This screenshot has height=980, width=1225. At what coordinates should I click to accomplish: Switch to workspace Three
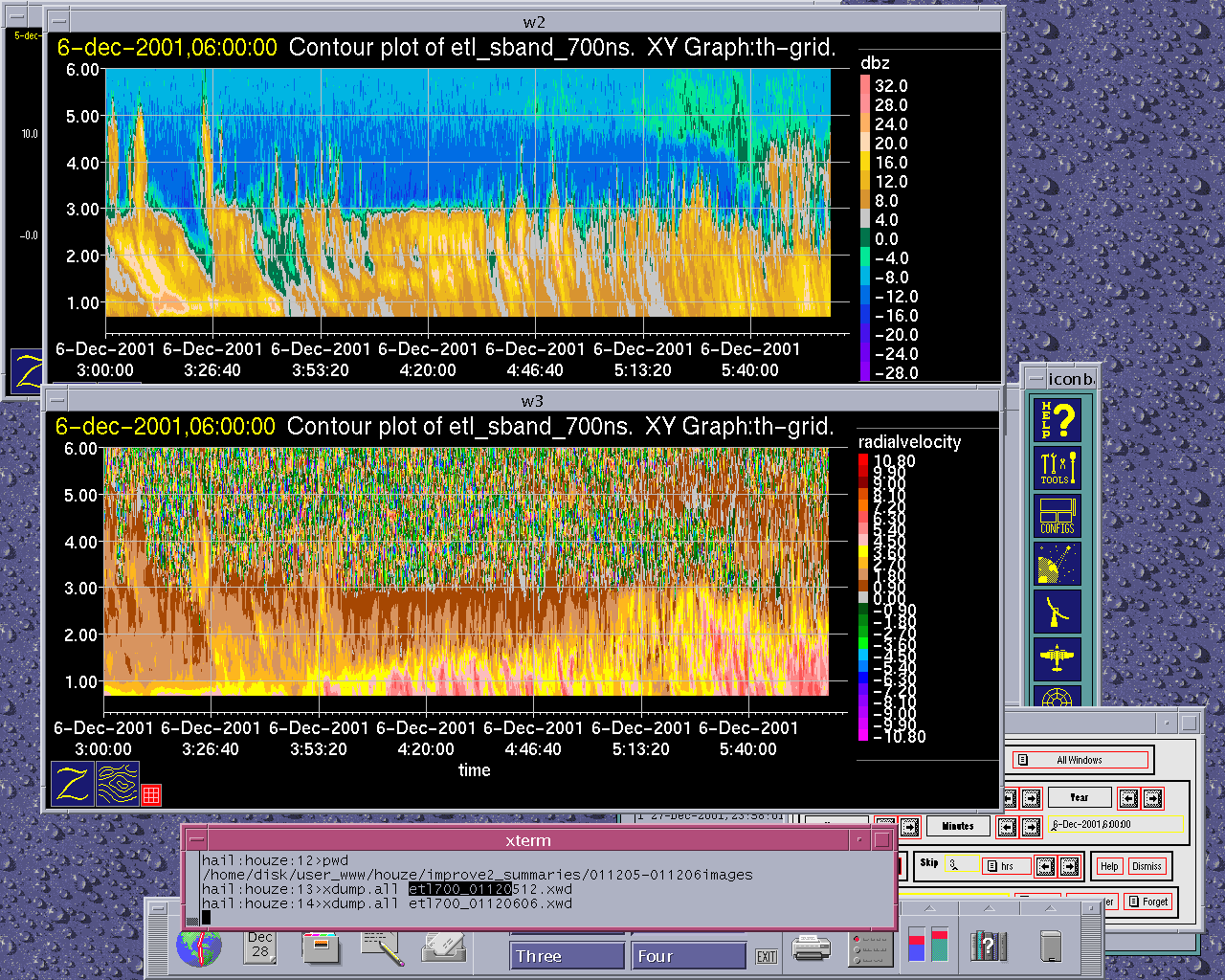click(x=567, y=956)
